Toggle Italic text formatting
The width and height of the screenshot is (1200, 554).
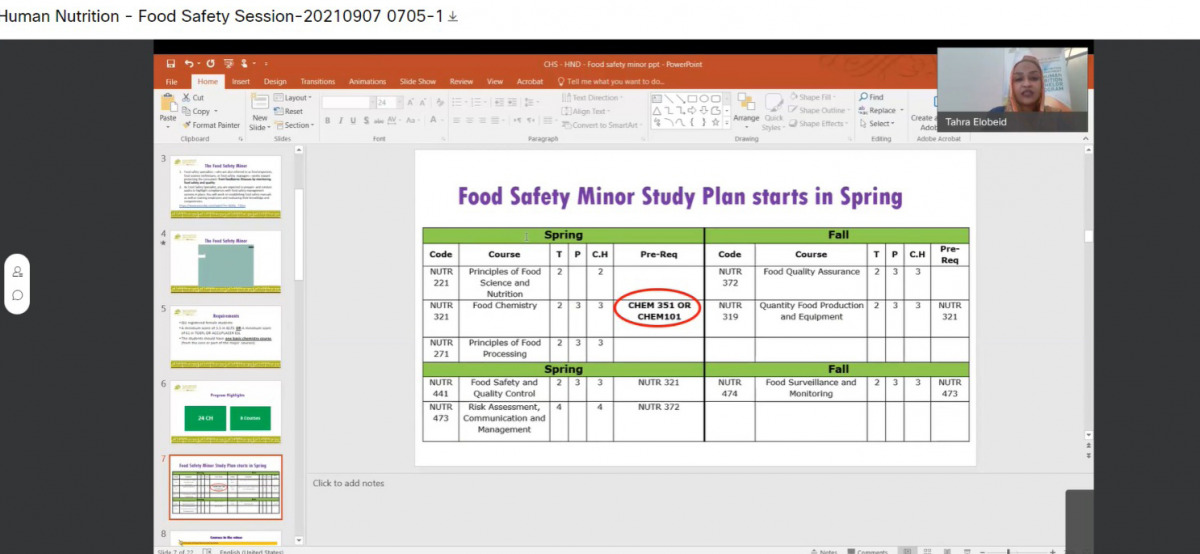(340, 121)
